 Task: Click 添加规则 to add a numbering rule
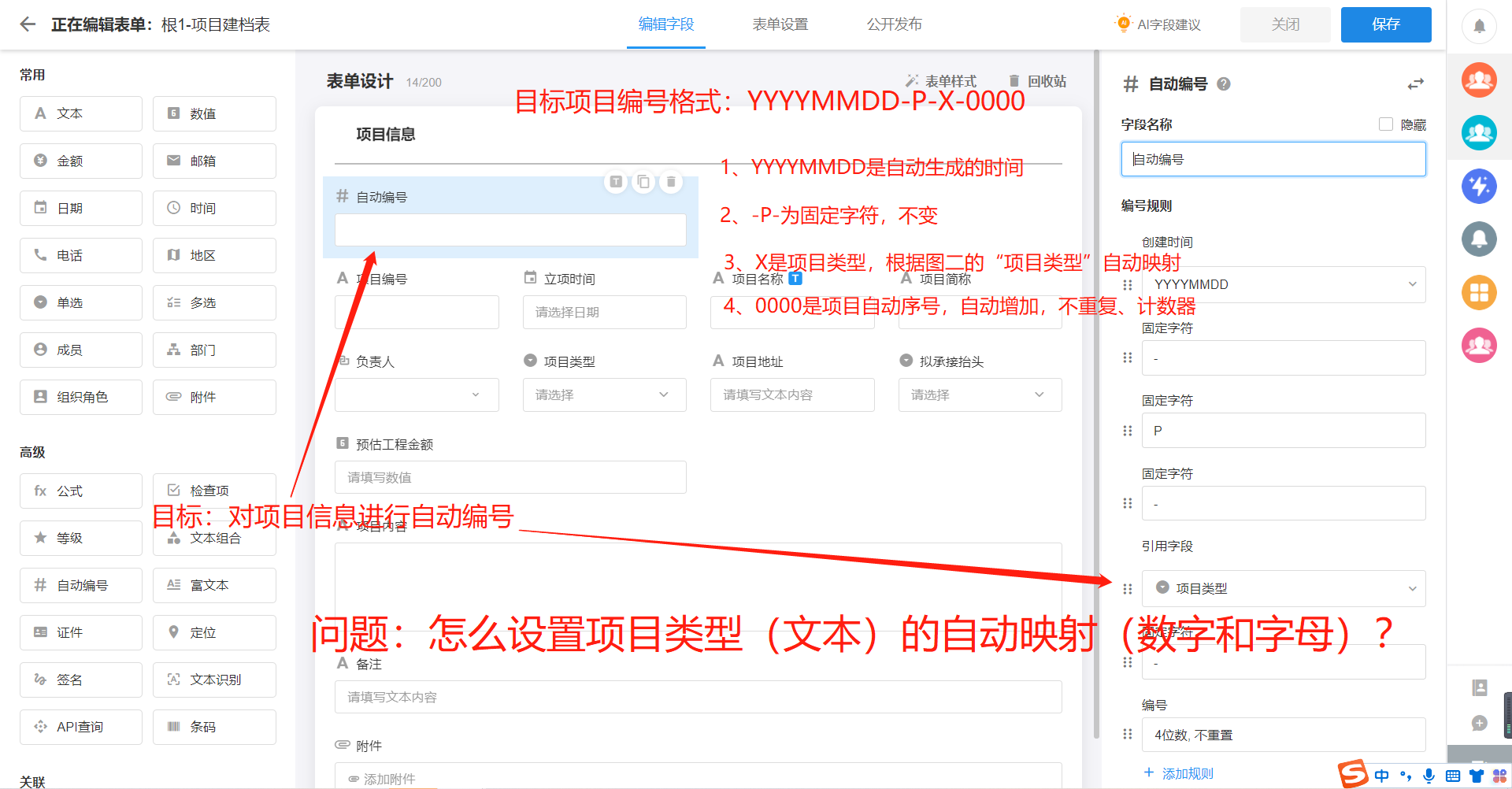[x=1177, y=773]
